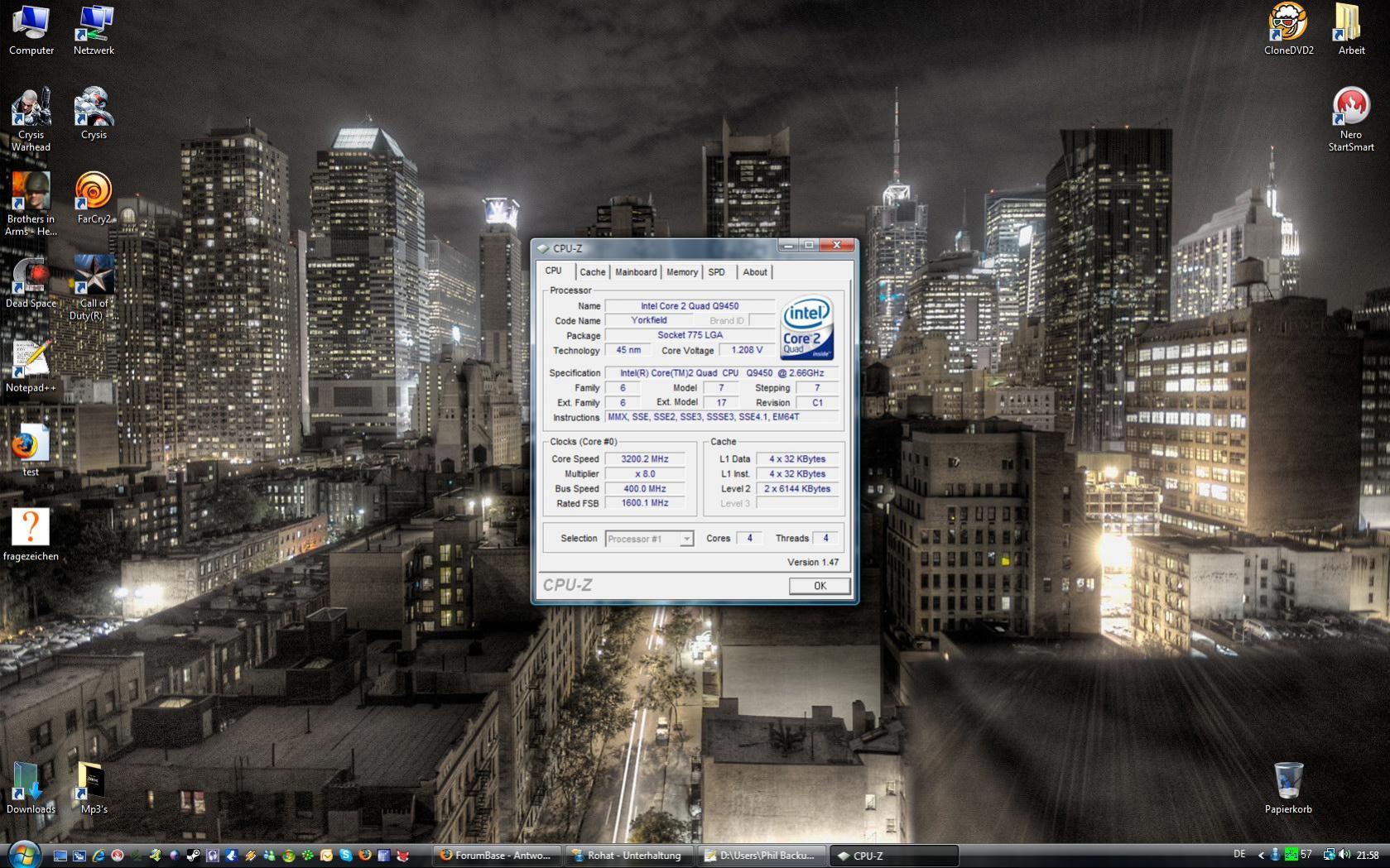The image size is (1390, 868).
Task: Select the CloneDVD2 desktop shortcut
Action: click(x=1288, y=31)
